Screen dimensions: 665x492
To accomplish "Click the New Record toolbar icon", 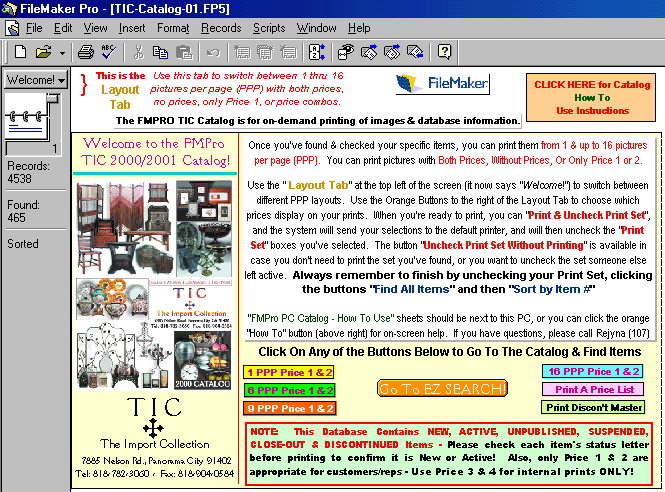I will (x=242, y=52).
